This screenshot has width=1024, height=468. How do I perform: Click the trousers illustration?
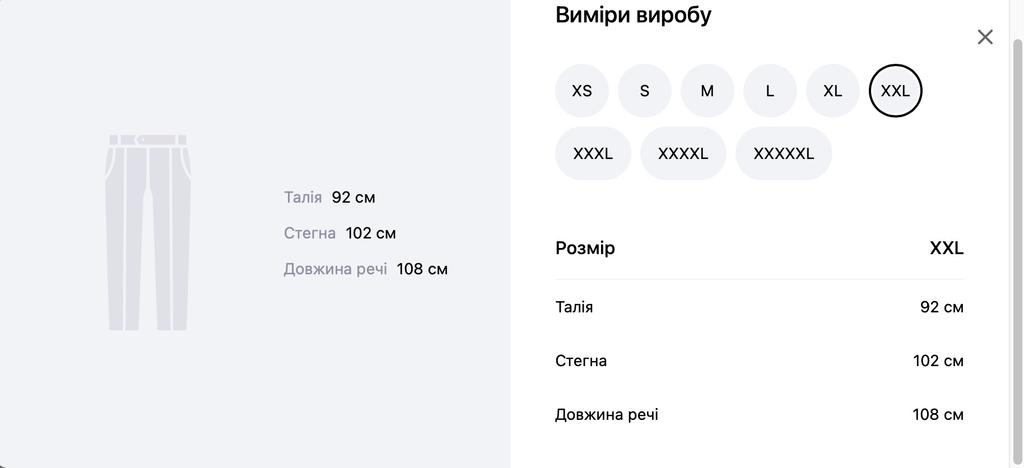148,232
